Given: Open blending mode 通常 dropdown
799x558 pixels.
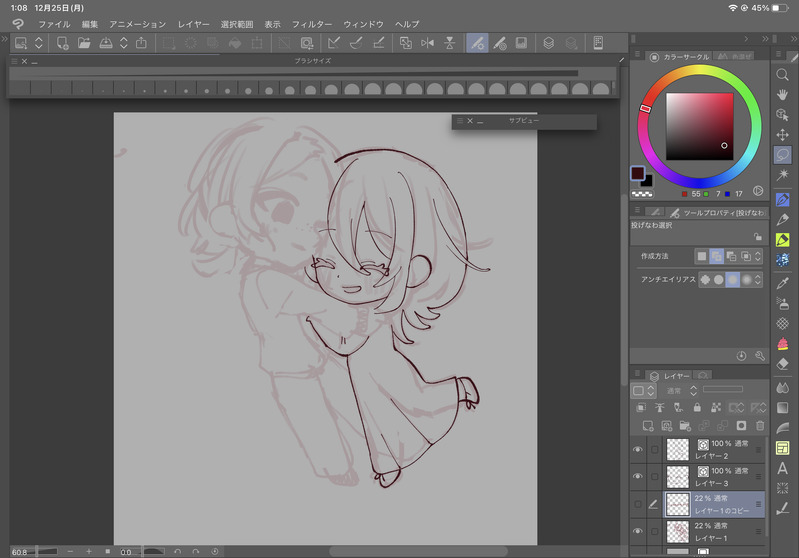Looking at the screenshot, I should pyautogui.click(x=682, y=391).
